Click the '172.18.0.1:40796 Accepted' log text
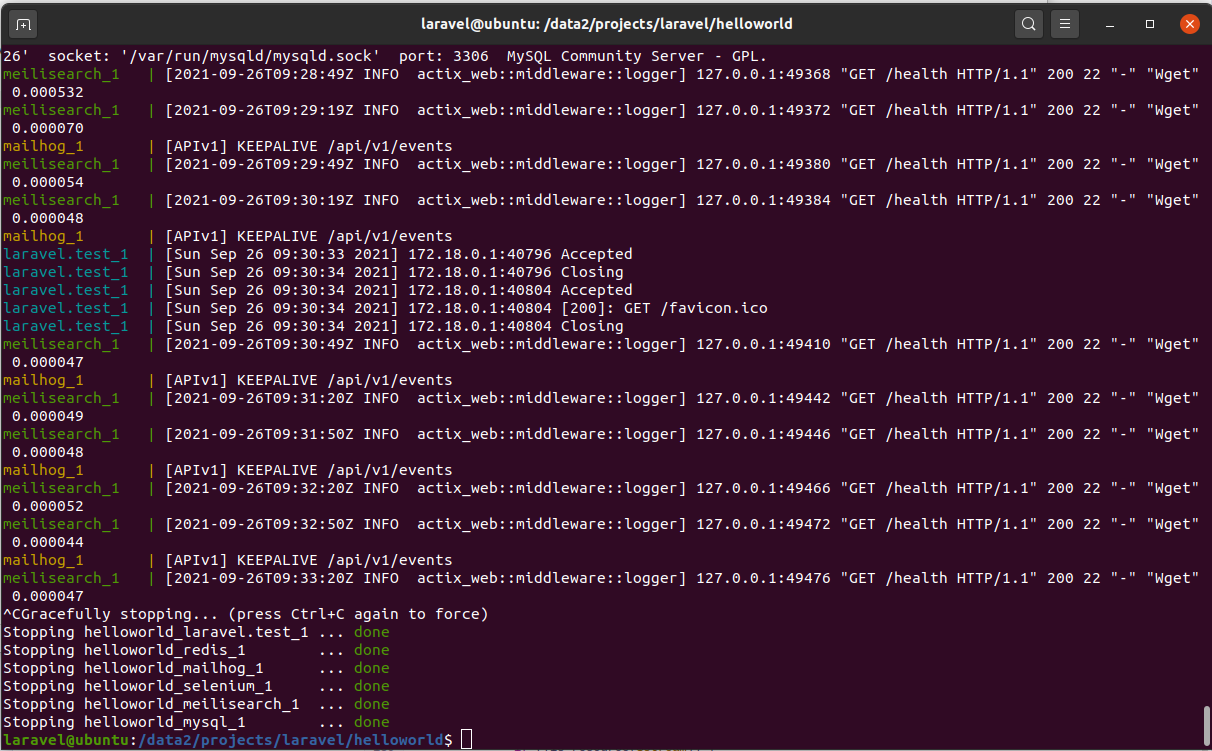1212x751 pixels. (520, 254)
